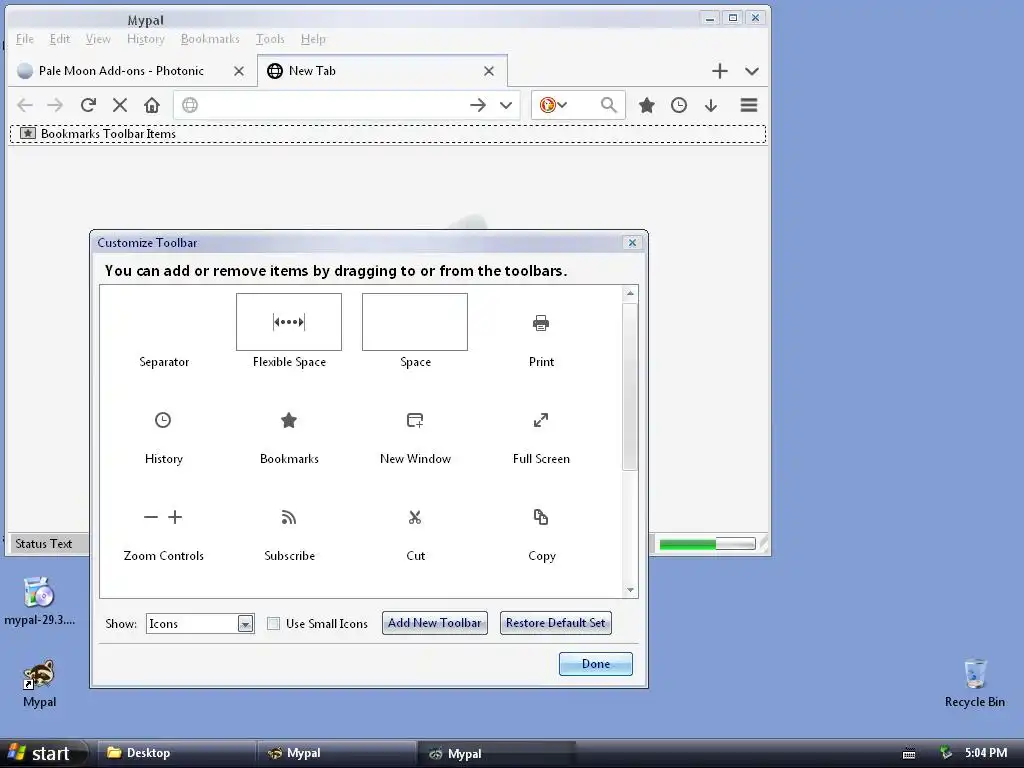Click the Back arrow in browser toolbar
Screen dimensions: 1024x768
coord(25,105)
